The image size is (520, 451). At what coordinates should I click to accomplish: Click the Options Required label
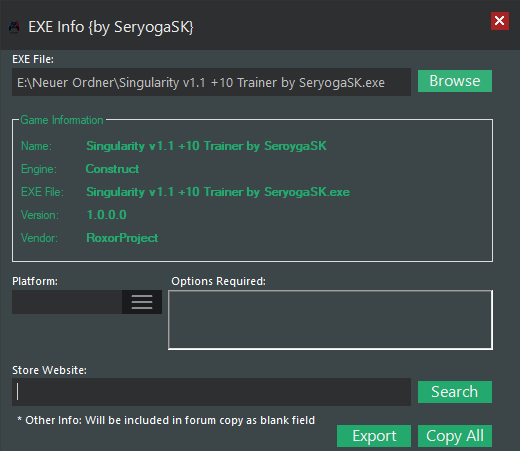[x=218, y=281]
